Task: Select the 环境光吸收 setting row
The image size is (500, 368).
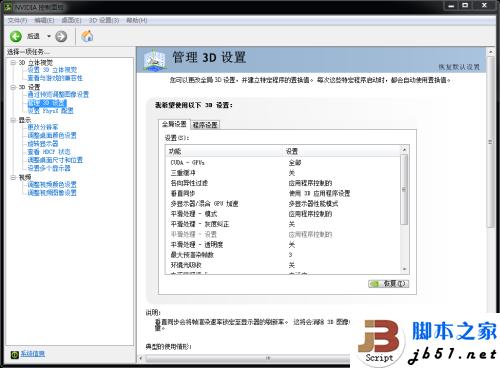Action: [x=283, y=265]
